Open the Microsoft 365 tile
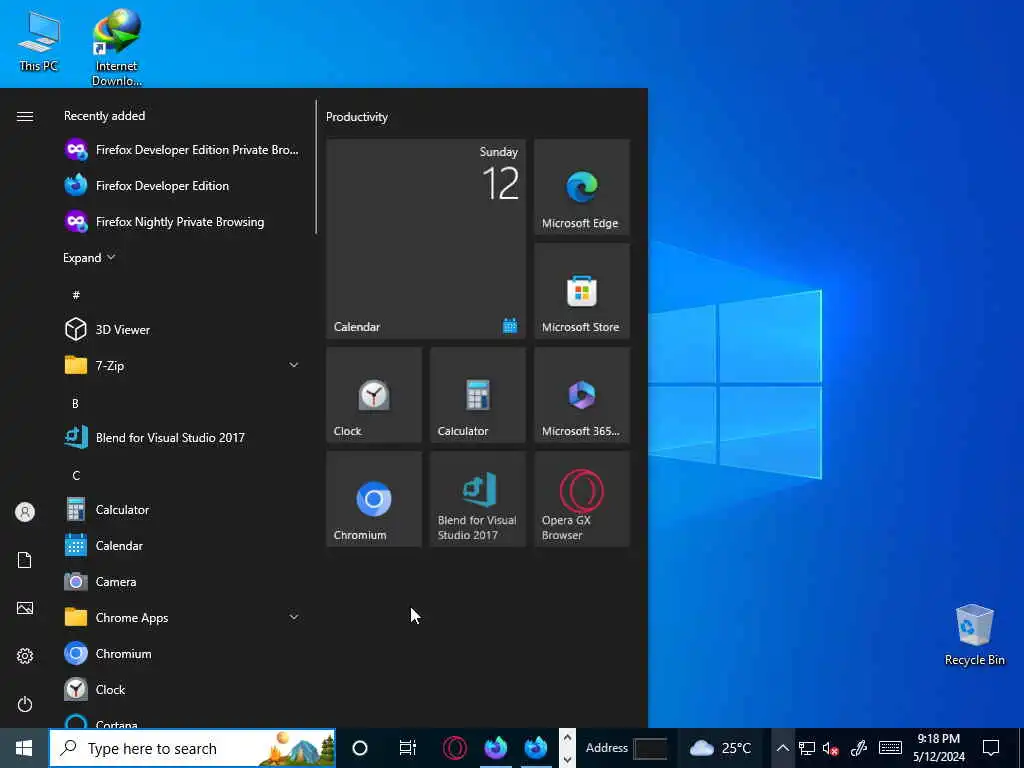The image size is (1024, 768). pos(582,395)
